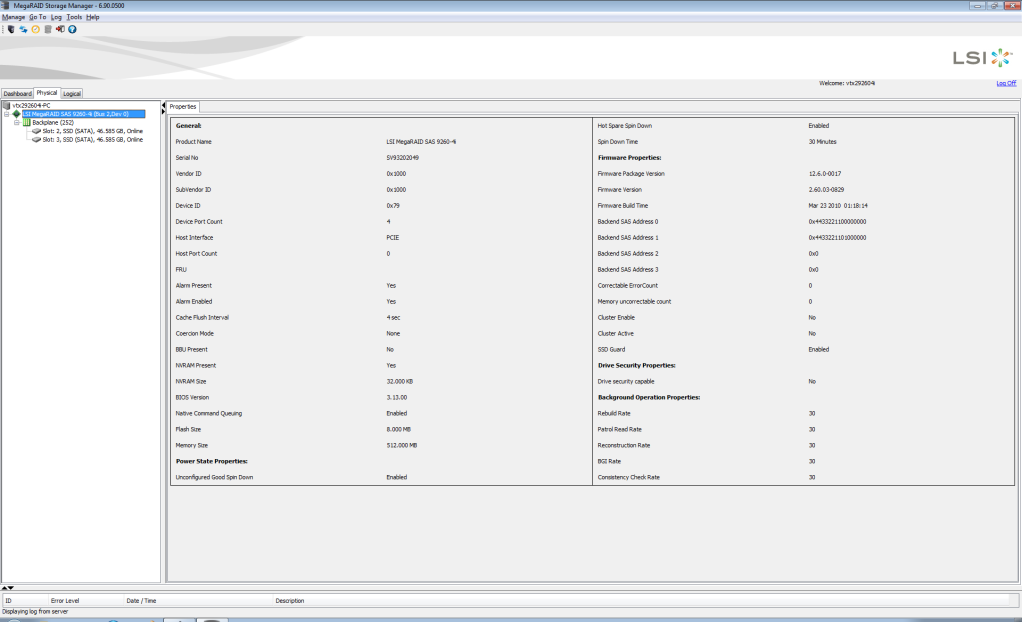Open the Manage menu
Viewport: 1022px width, 622px height.
[14, 18]
